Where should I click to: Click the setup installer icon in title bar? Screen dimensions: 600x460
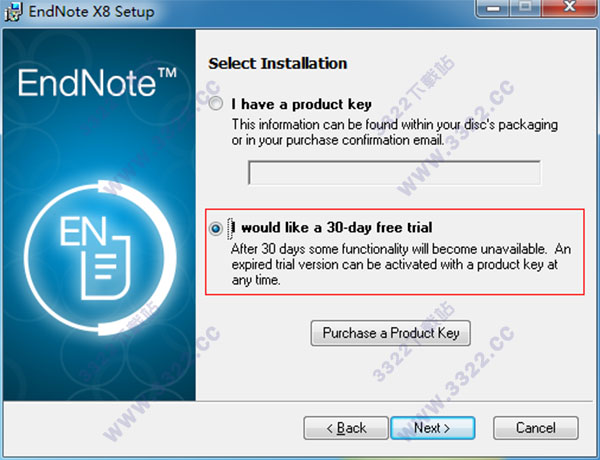point(13,11)
